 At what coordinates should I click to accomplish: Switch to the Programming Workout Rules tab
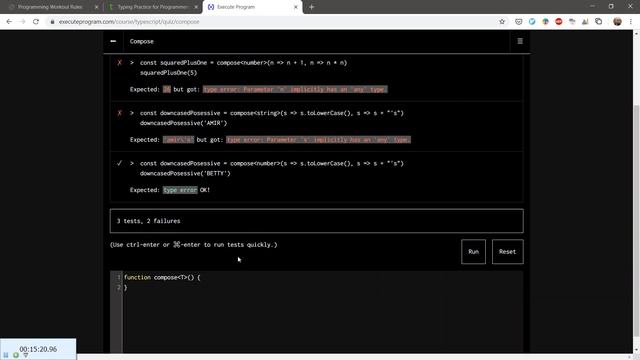tap(50, 7)
